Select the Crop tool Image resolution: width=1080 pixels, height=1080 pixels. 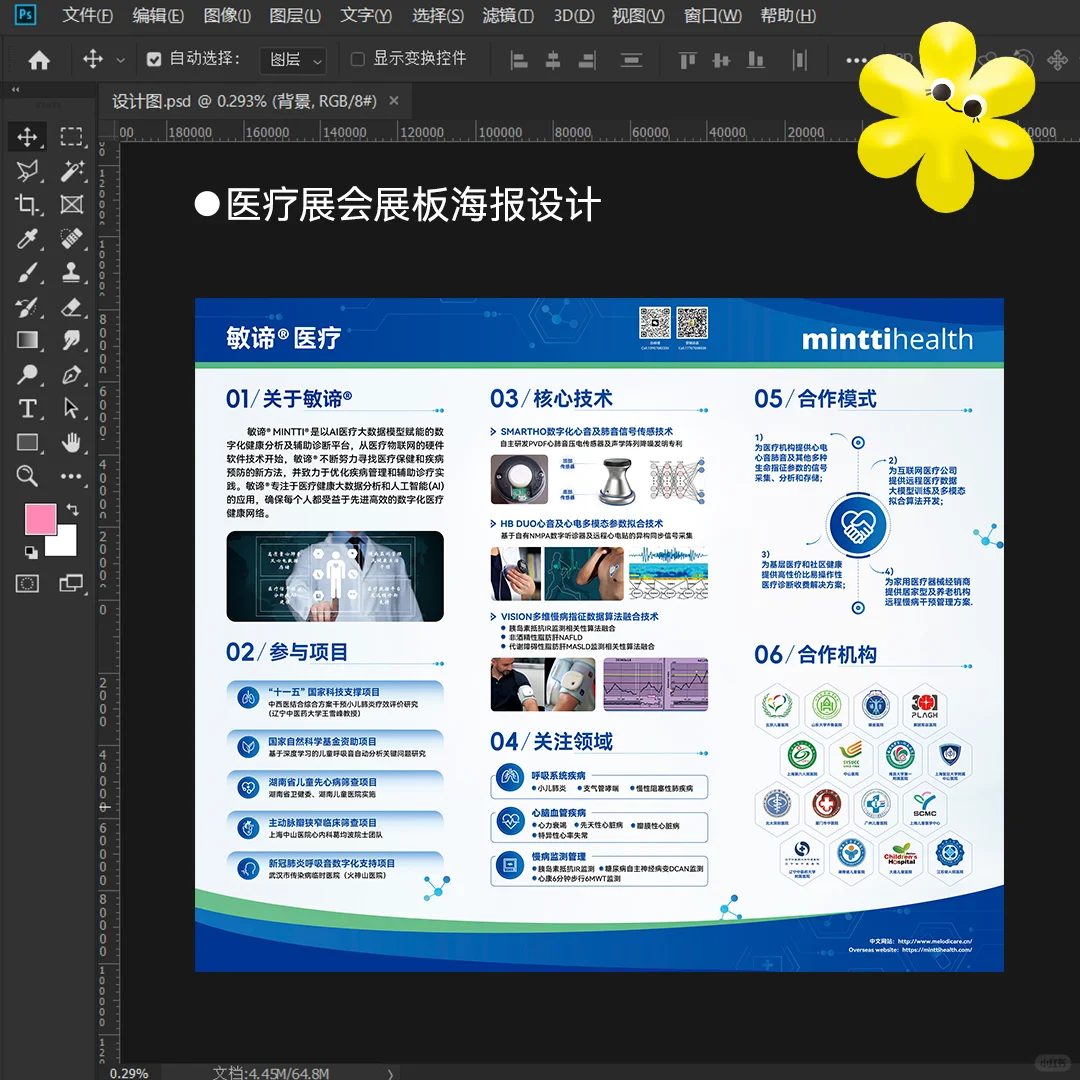(27, 205)
